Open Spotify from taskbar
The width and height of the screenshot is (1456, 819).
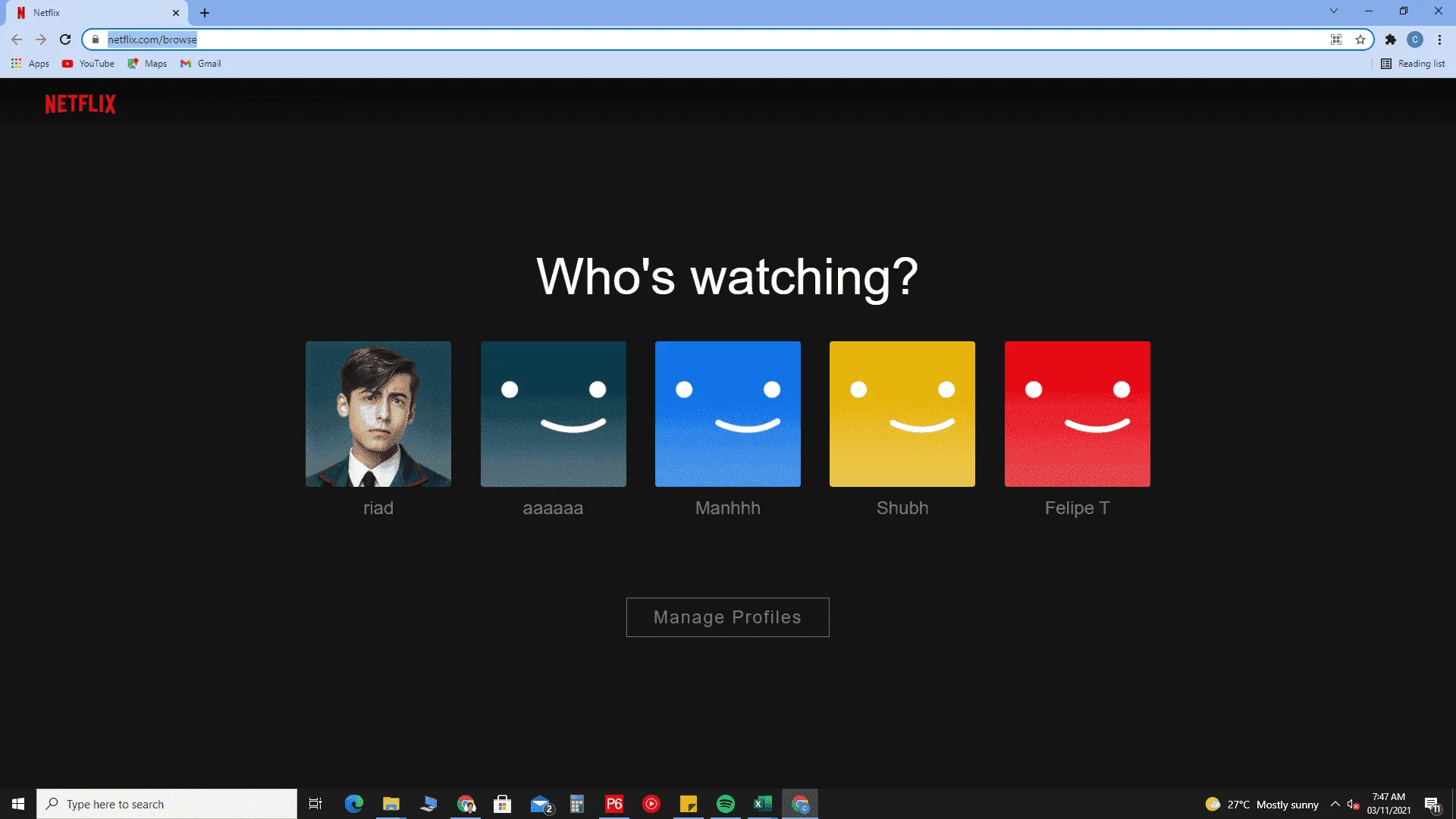click(x=726, y=804)
